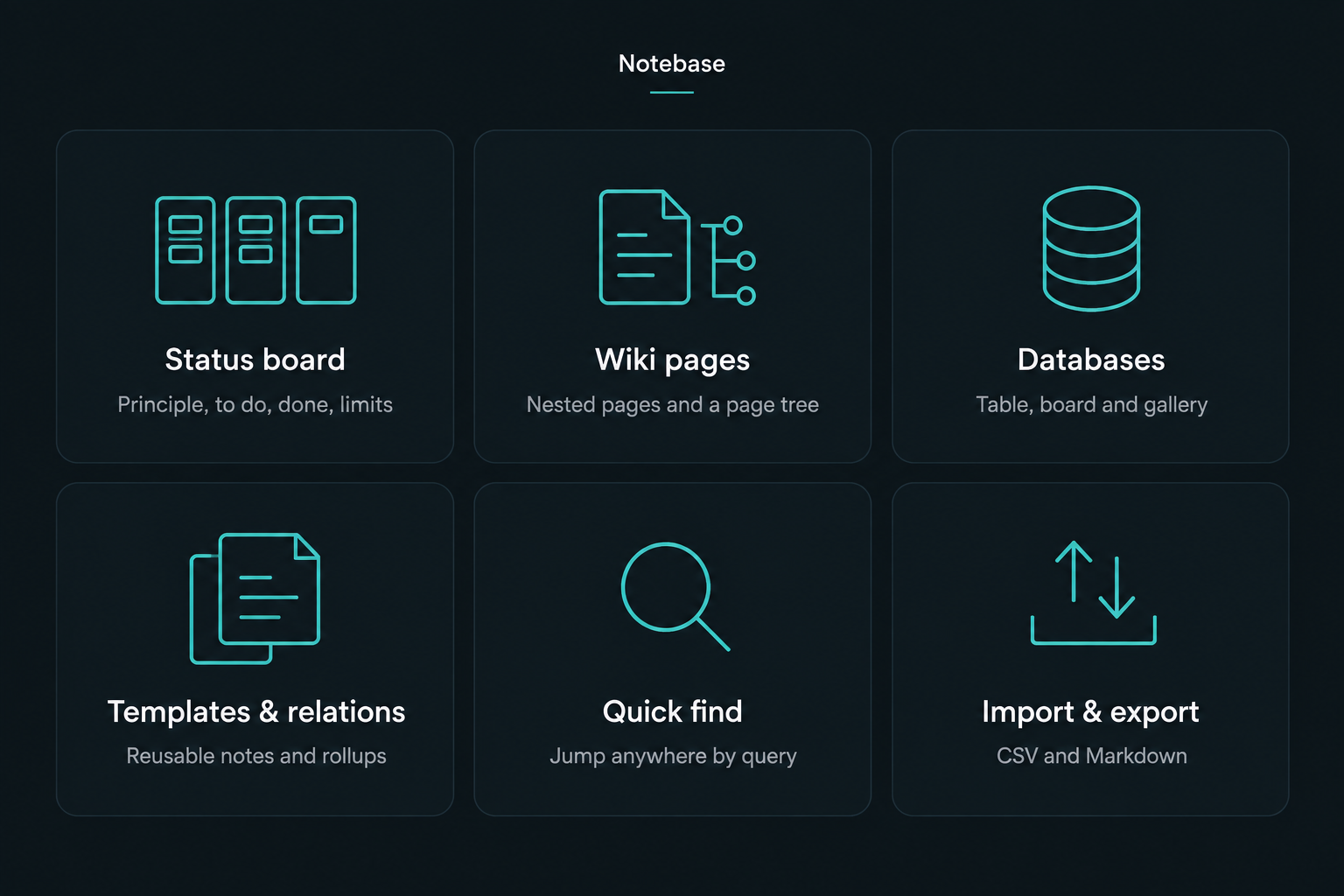Viewport: 1344px width, 896px height.
Task: Click the text 'Reusable notes and rollups'
Action: tap(256, 756)
